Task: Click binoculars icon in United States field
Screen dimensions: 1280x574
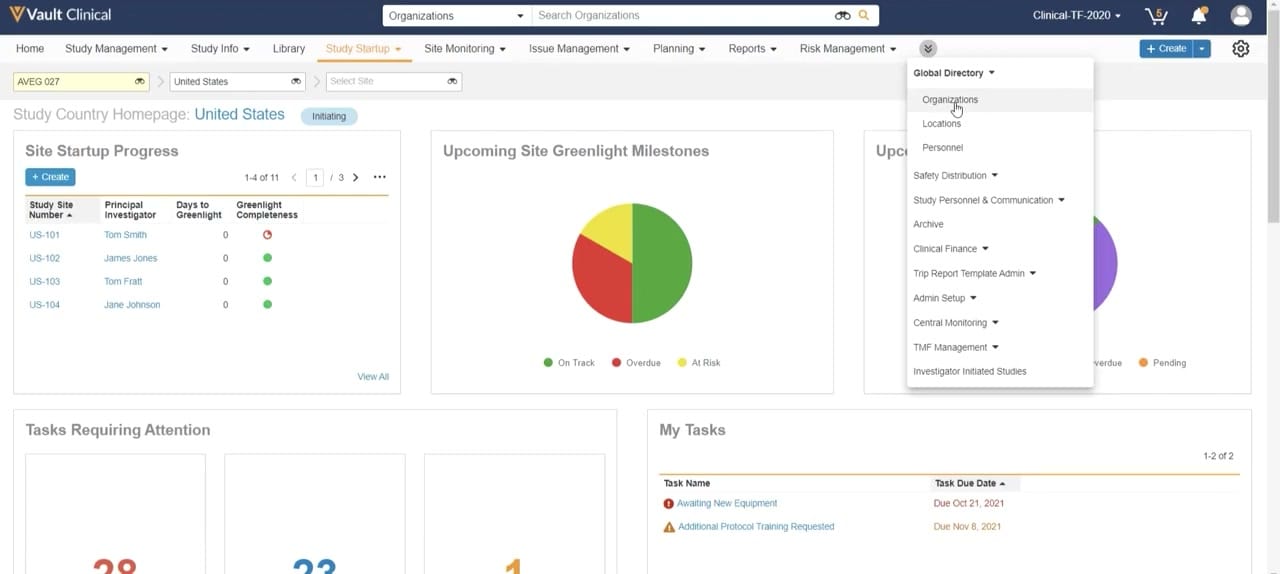Action: click(296, 82)
